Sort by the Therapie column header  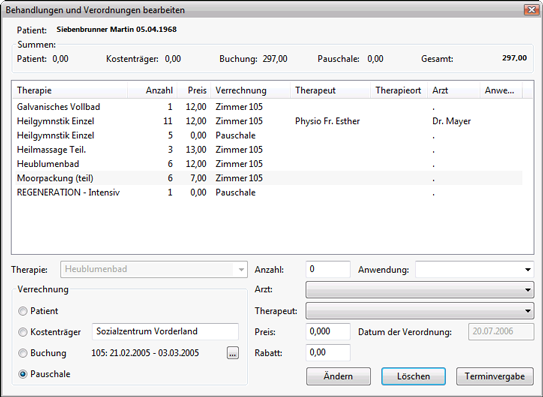coord(69,91)
